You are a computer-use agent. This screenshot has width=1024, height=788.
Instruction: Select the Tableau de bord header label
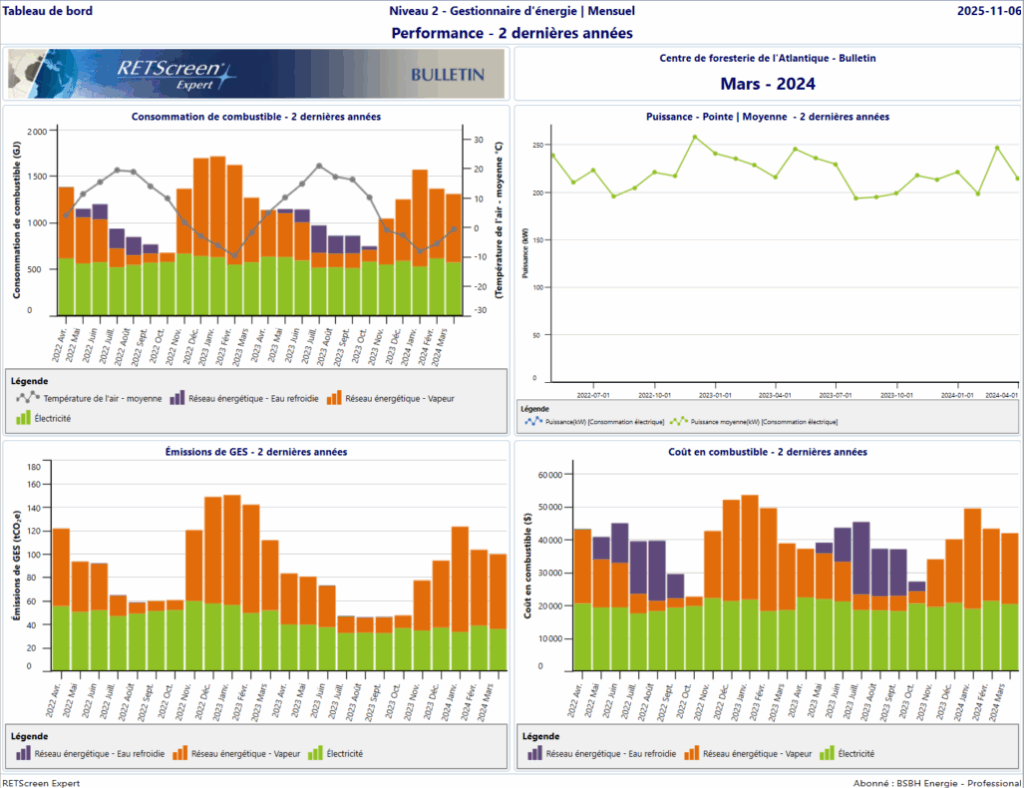pyautogui.click(x=48, y=12)
